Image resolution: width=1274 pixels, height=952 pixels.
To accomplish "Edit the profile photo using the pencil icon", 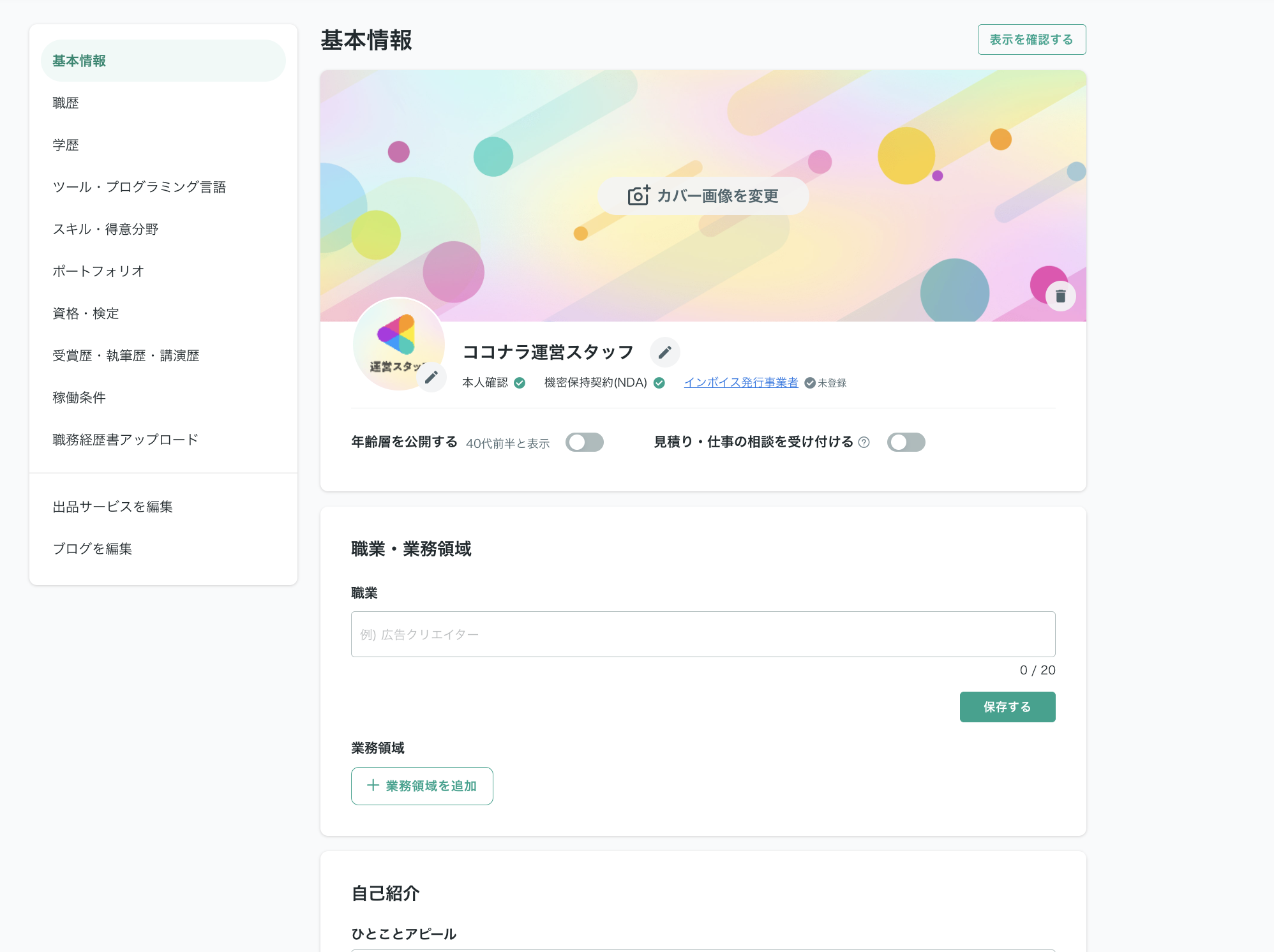I will coord(431,377).
